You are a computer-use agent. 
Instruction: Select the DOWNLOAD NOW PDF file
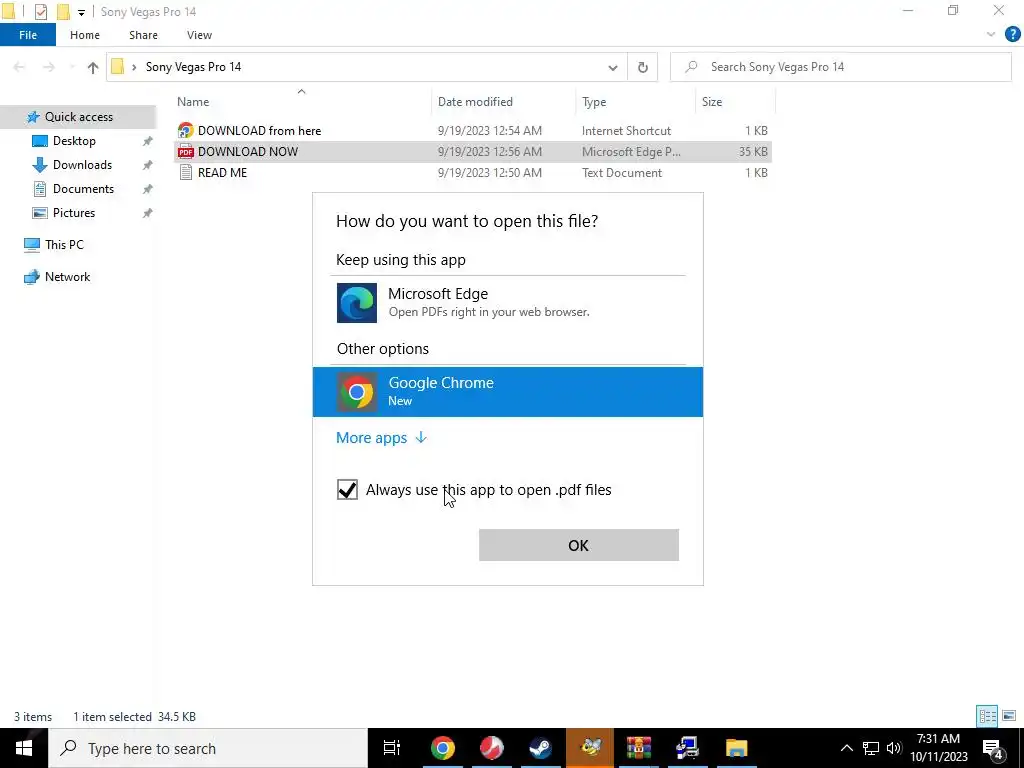pyautogui.click(x=473, y=152)
